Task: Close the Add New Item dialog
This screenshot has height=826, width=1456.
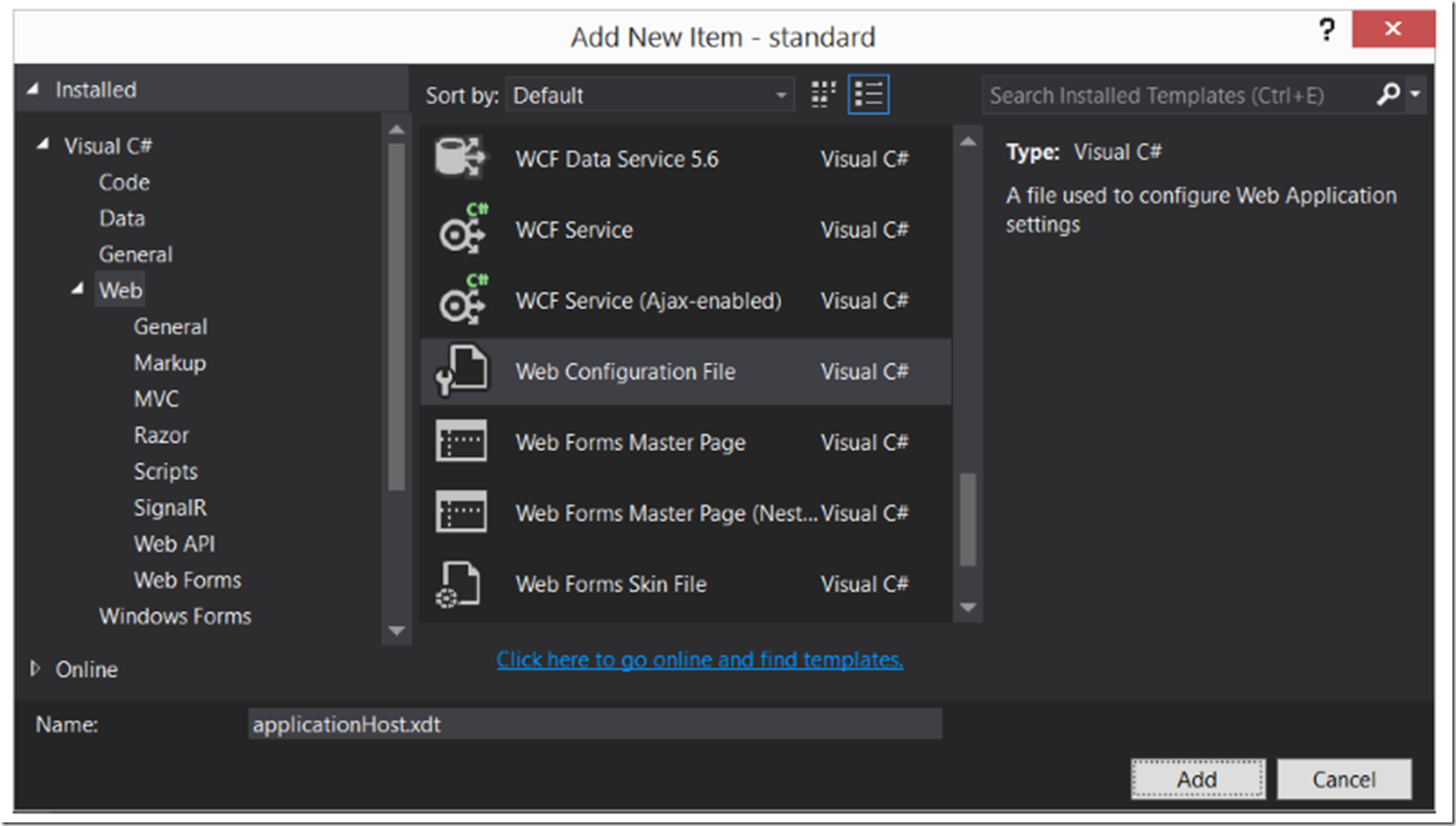Action: click(1393, 29)
